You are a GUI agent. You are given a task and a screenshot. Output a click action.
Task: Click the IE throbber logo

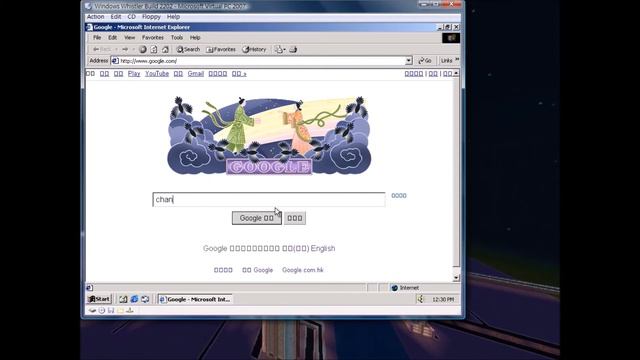click(451, 38)
